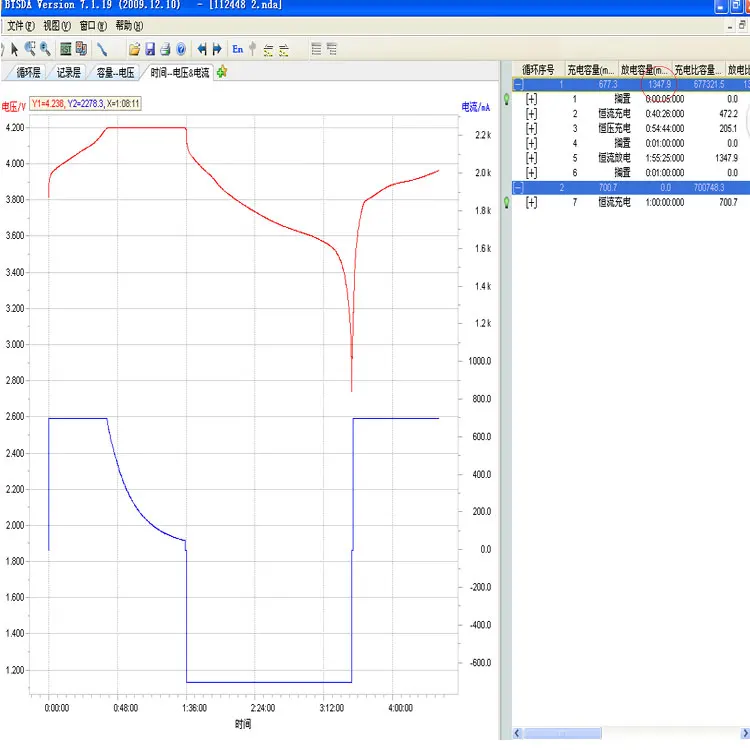Screen dimensions: 750x750
Task: Switch to the 容量--电压 tab
Action: (x=115, y=73)
